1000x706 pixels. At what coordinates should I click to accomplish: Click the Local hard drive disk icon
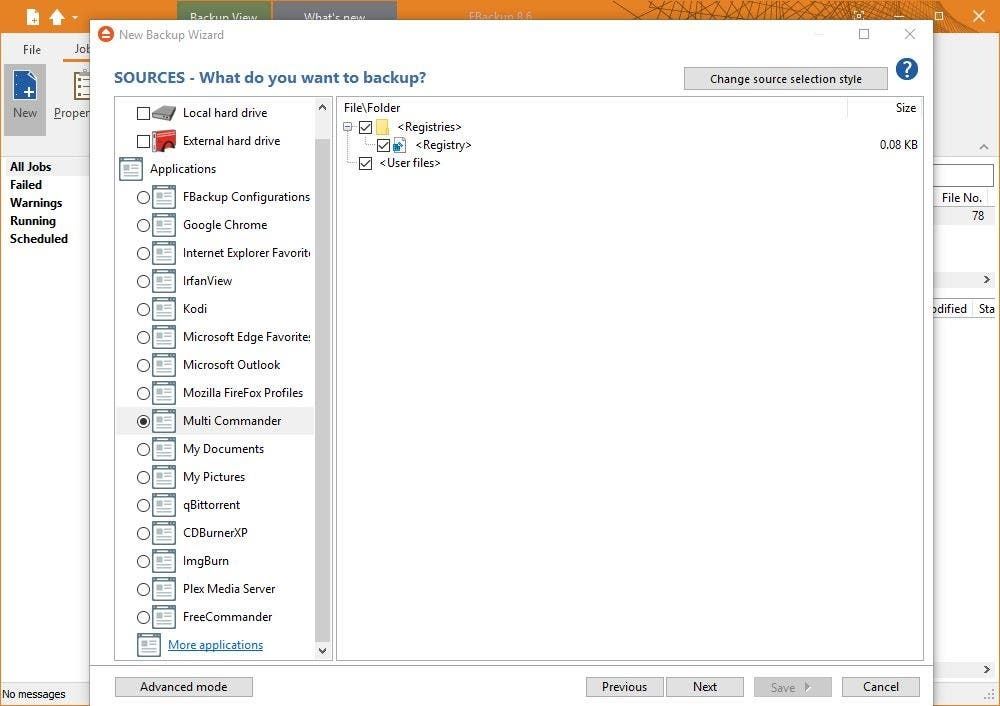pyautogui.click(x=164, y=113)
